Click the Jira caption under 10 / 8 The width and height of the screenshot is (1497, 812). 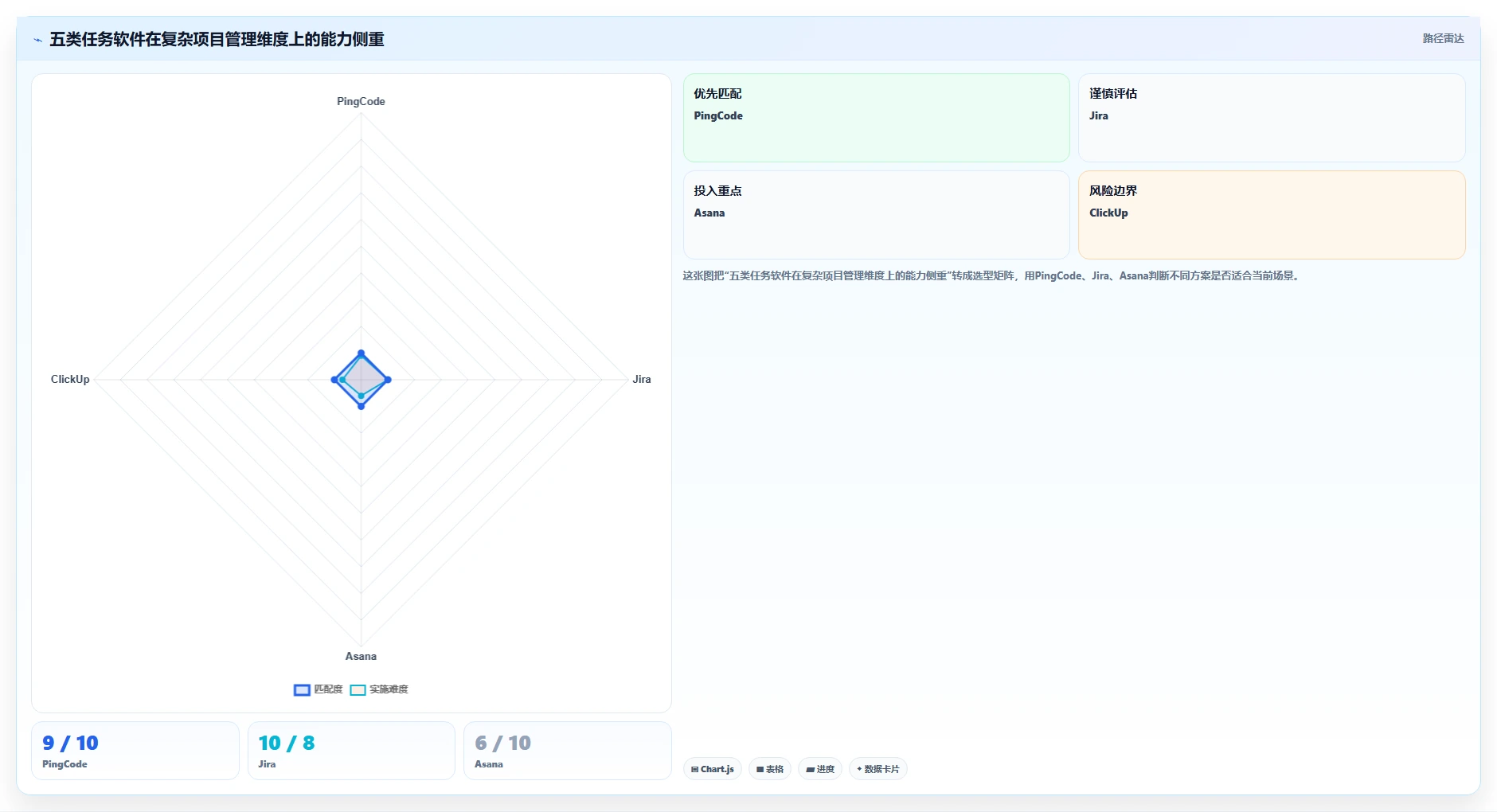(267, 764)
